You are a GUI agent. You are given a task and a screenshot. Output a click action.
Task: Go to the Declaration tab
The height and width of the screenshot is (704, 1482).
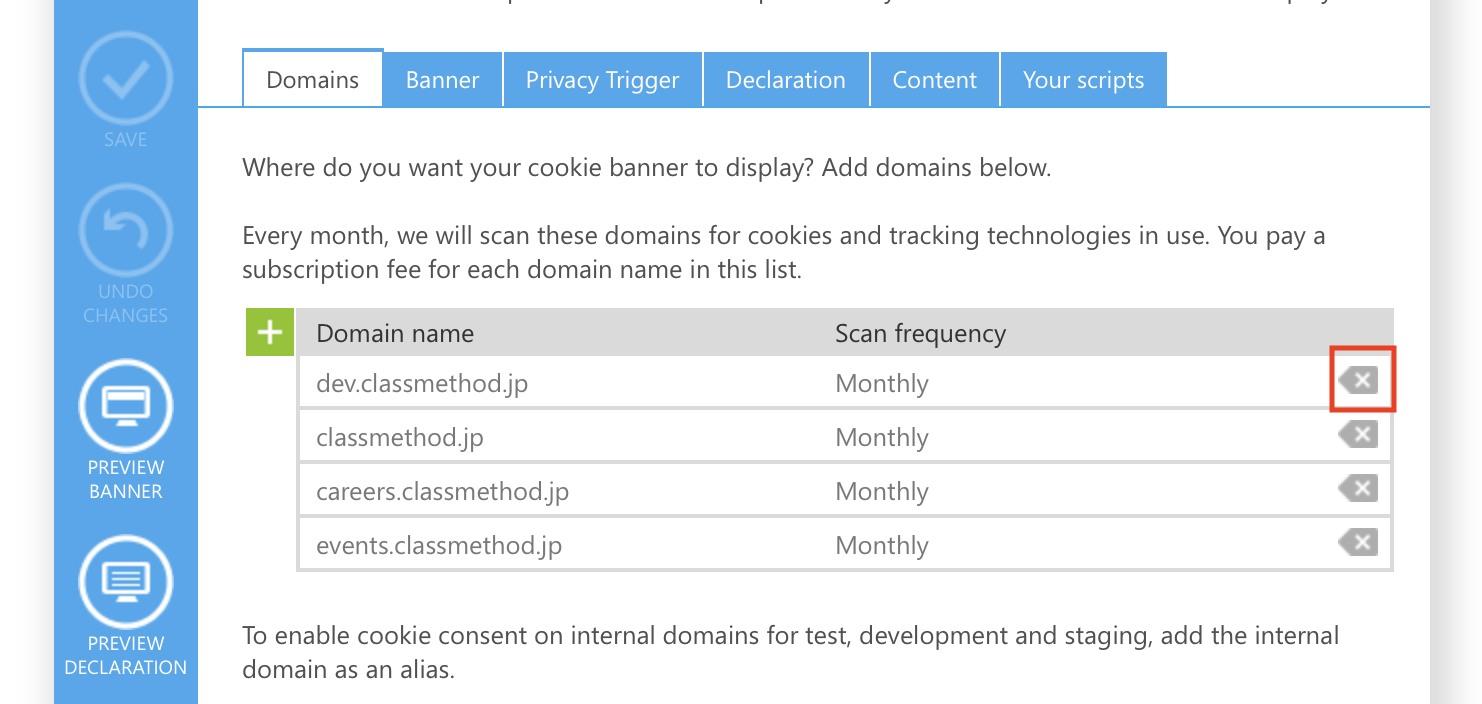coord(786,79)
